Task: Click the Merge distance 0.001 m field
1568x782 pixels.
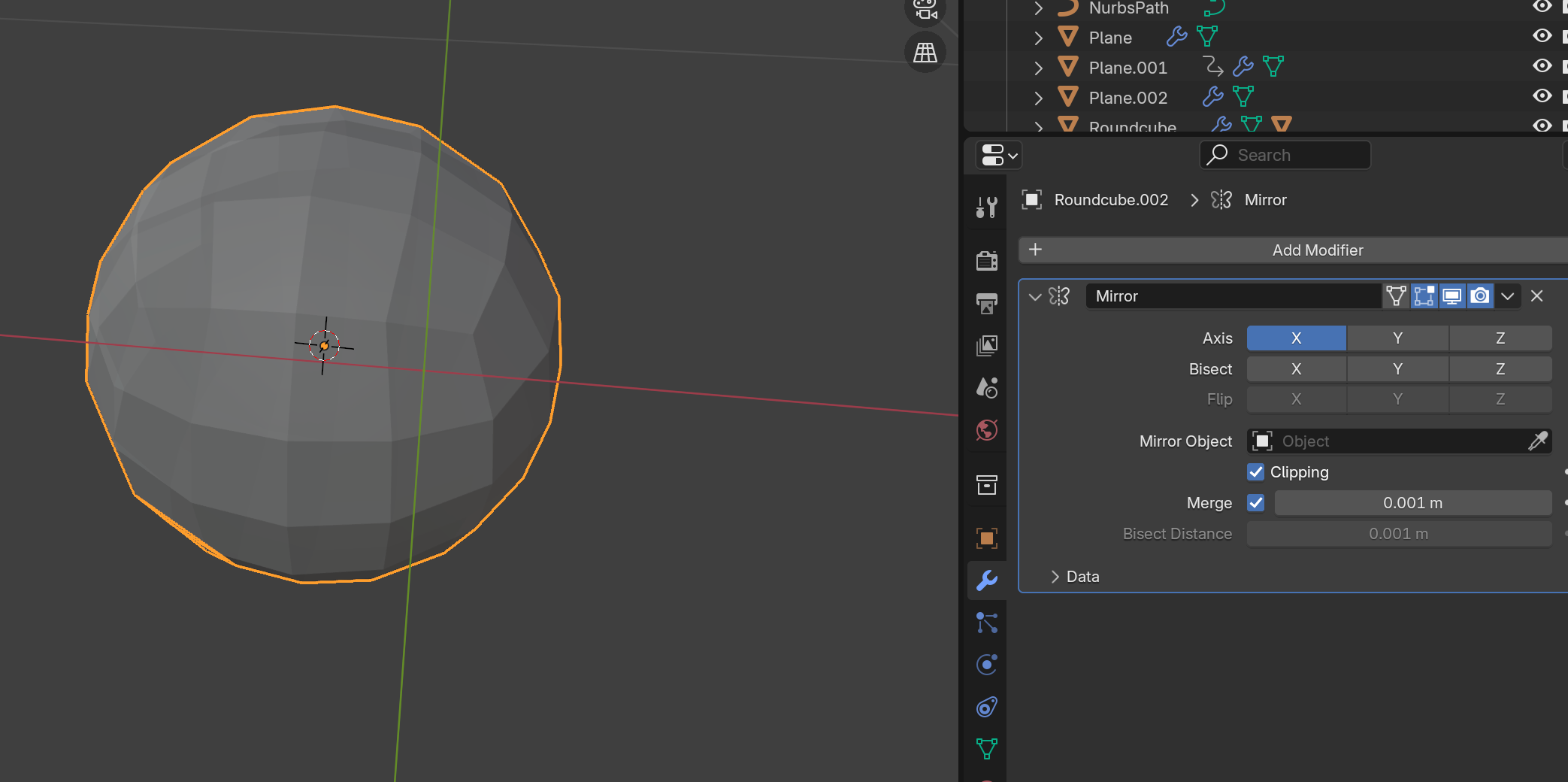Action: (1413, 503)
